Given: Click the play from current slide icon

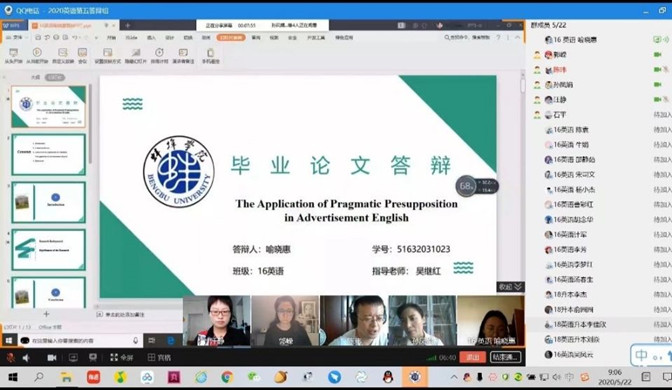Looking at the screenshot, I should (x=37, y=55).
